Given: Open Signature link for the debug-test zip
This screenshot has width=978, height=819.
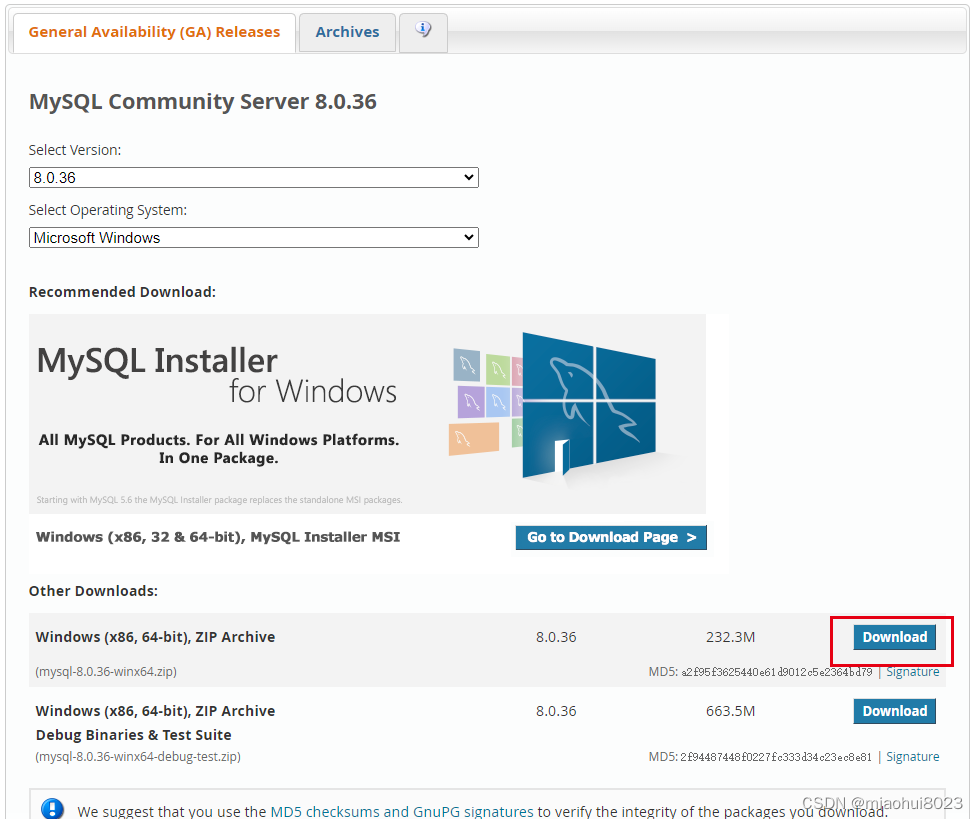Looking at the screenshot, I should [x=913, y=757].
